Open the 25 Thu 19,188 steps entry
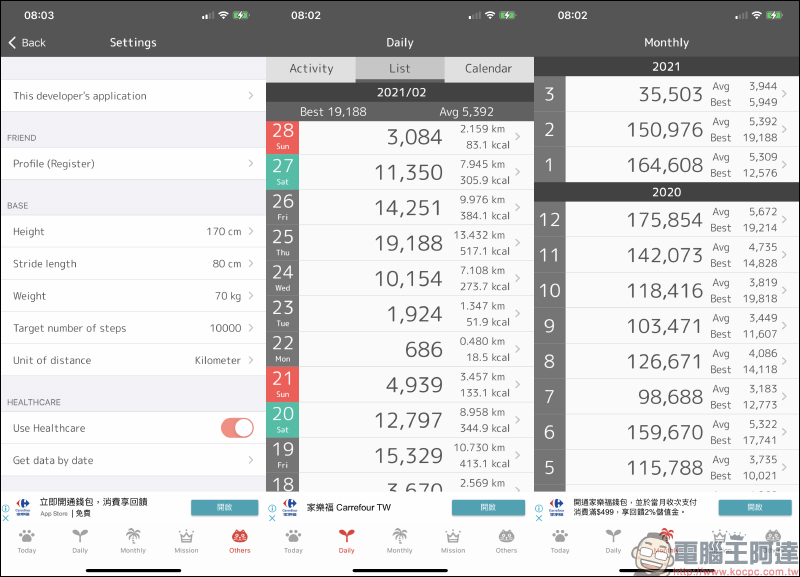The width and height of the screenshot is (800, 577). (x=400, y=243)
